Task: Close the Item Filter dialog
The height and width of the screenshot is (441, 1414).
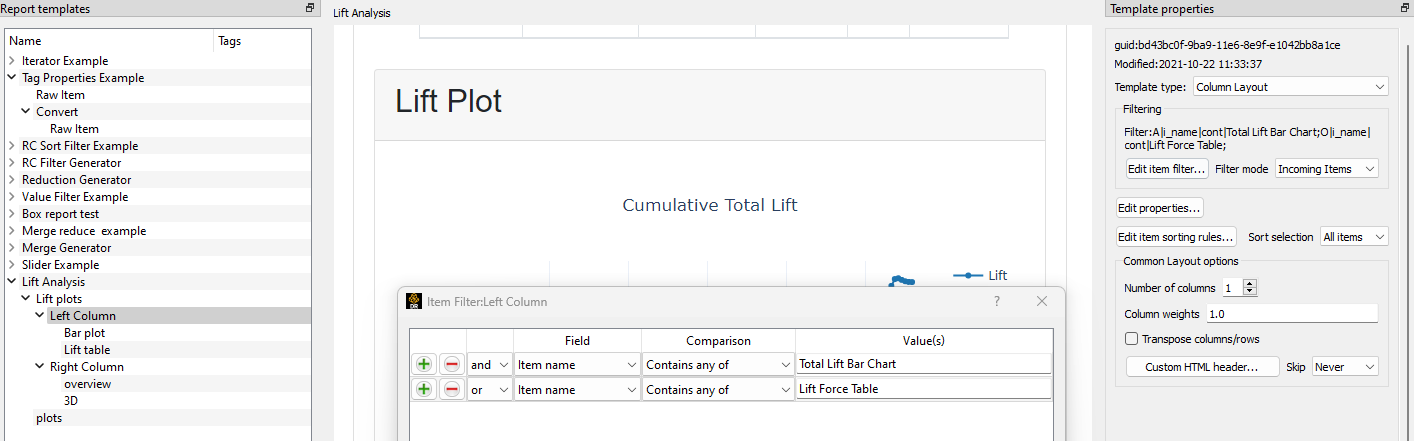Action: point(1042,301)
